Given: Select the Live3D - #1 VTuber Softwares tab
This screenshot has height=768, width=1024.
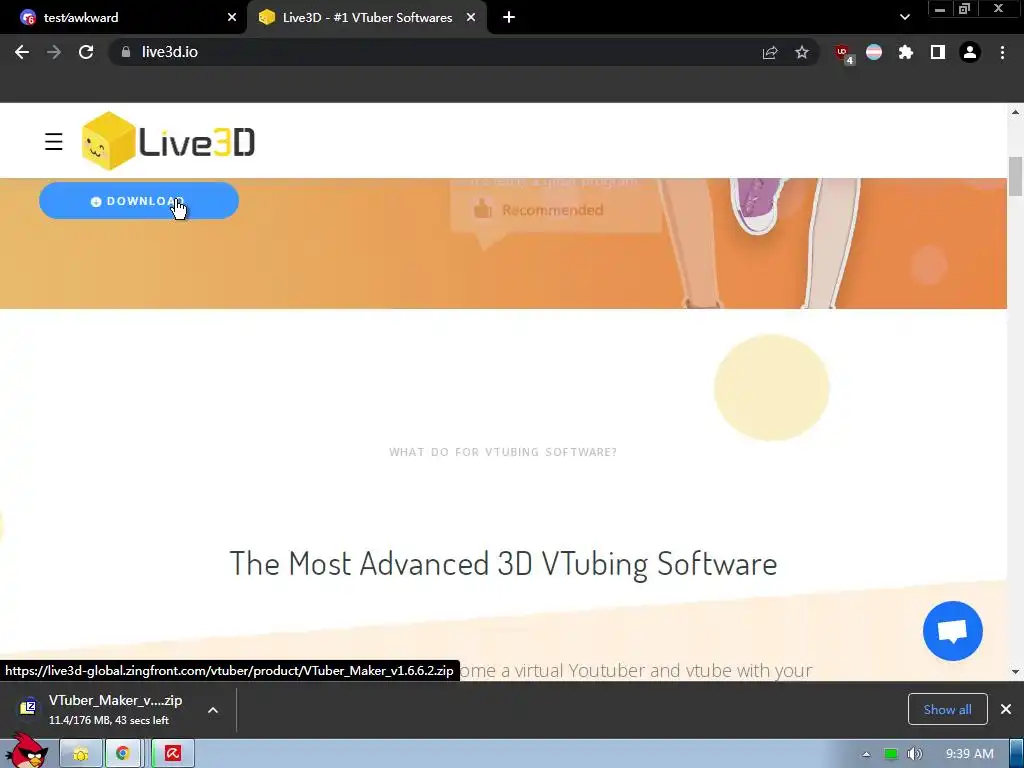Looking at the screenshot, I should click(367, 18).
